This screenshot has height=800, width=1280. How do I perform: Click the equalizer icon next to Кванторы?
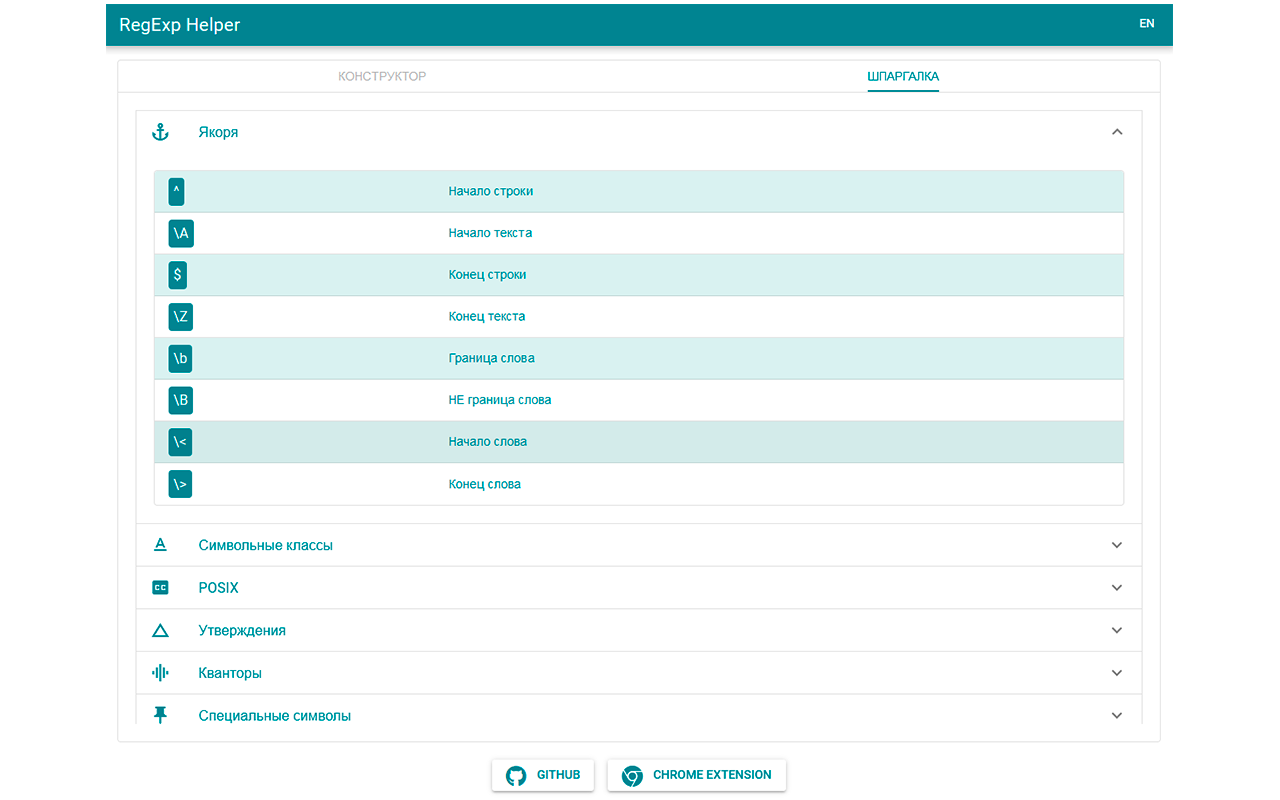(160, 672)
